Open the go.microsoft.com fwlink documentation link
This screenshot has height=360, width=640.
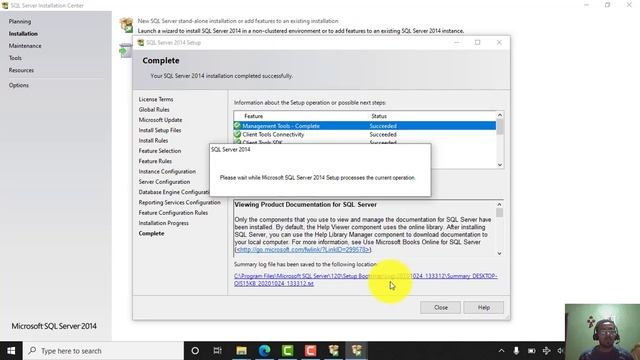click(x=303, y=249)
